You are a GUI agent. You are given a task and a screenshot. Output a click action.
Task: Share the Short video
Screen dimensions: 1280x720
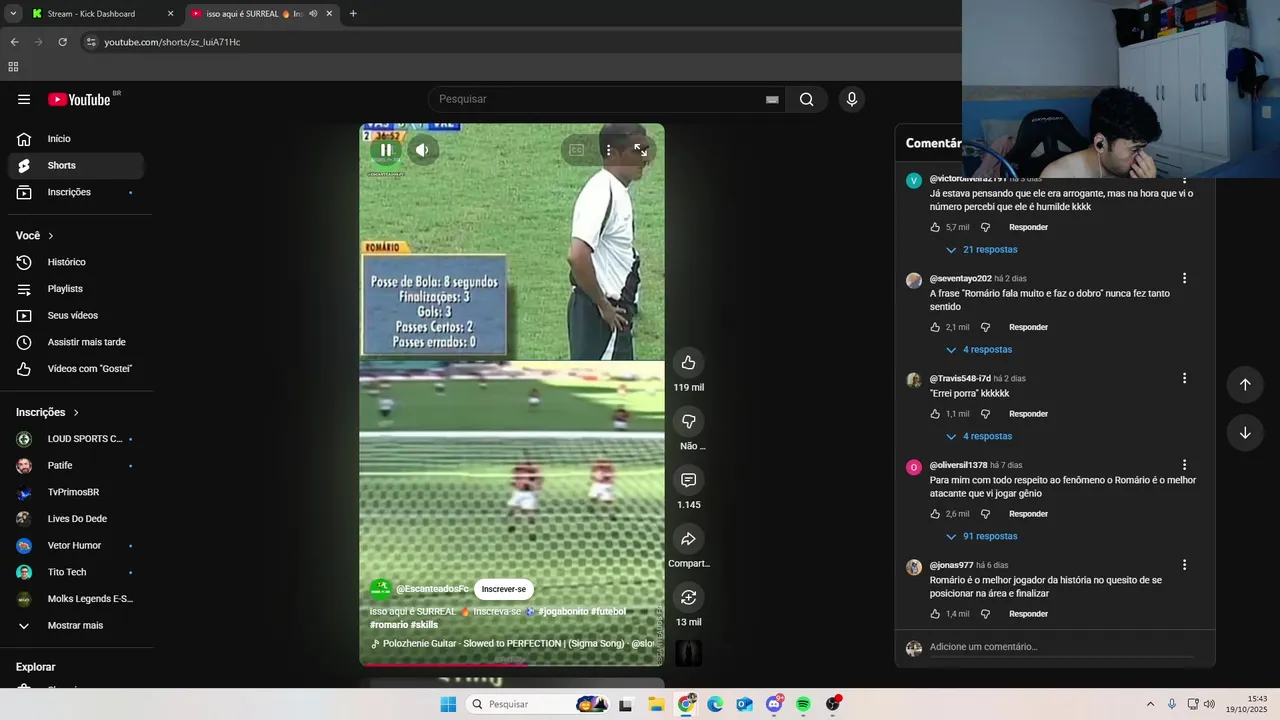688,539
